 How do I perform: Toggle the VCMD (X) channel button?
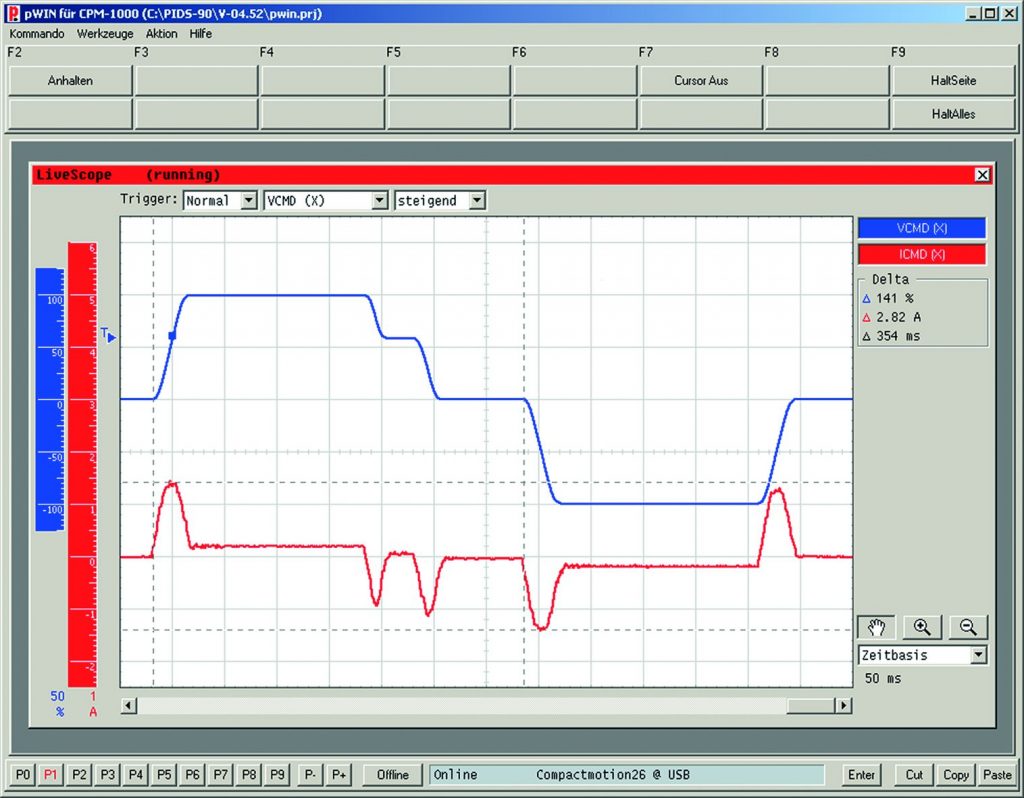[x=921, y=228]
